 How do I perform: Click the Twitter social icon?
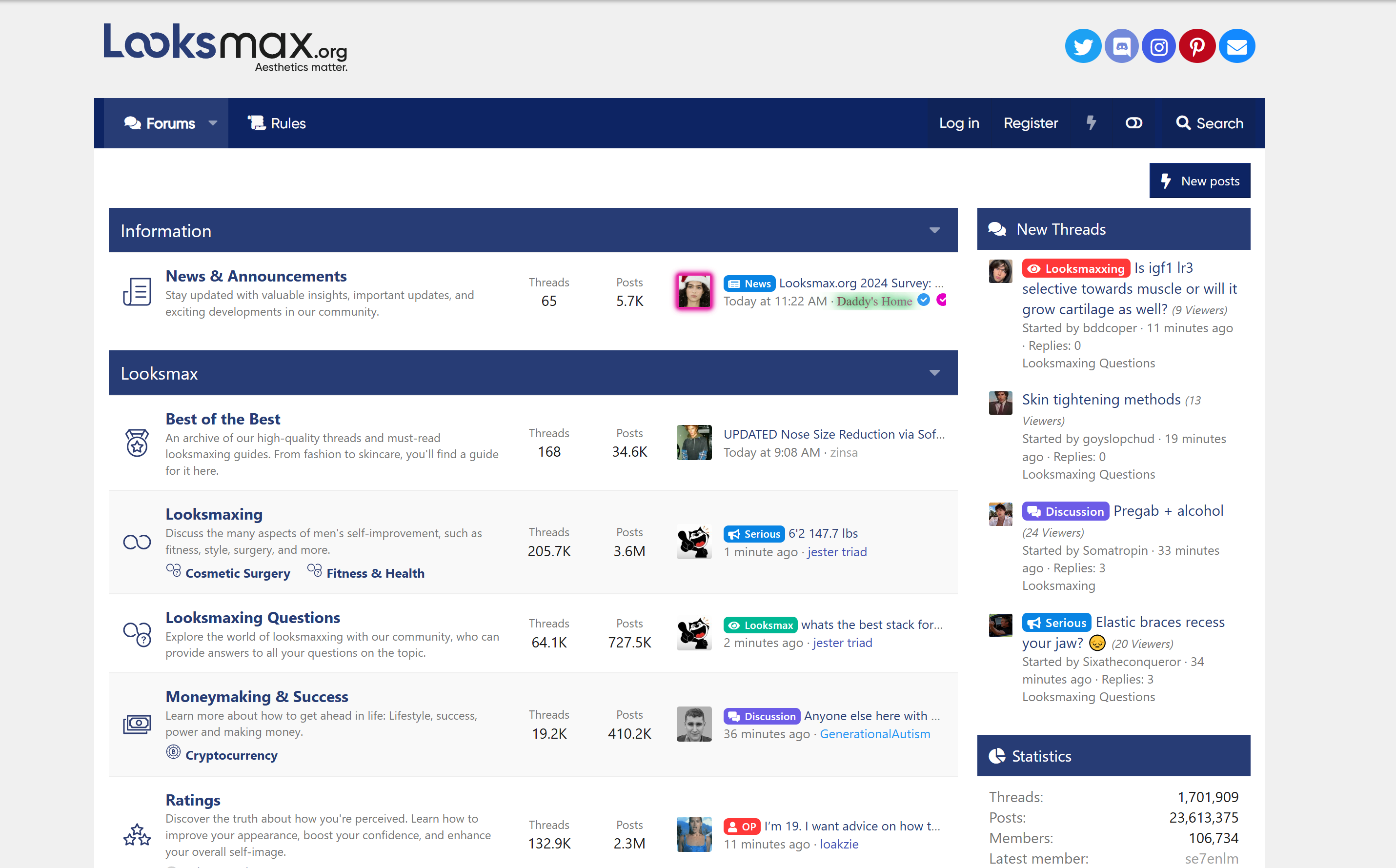[1083, 46]
